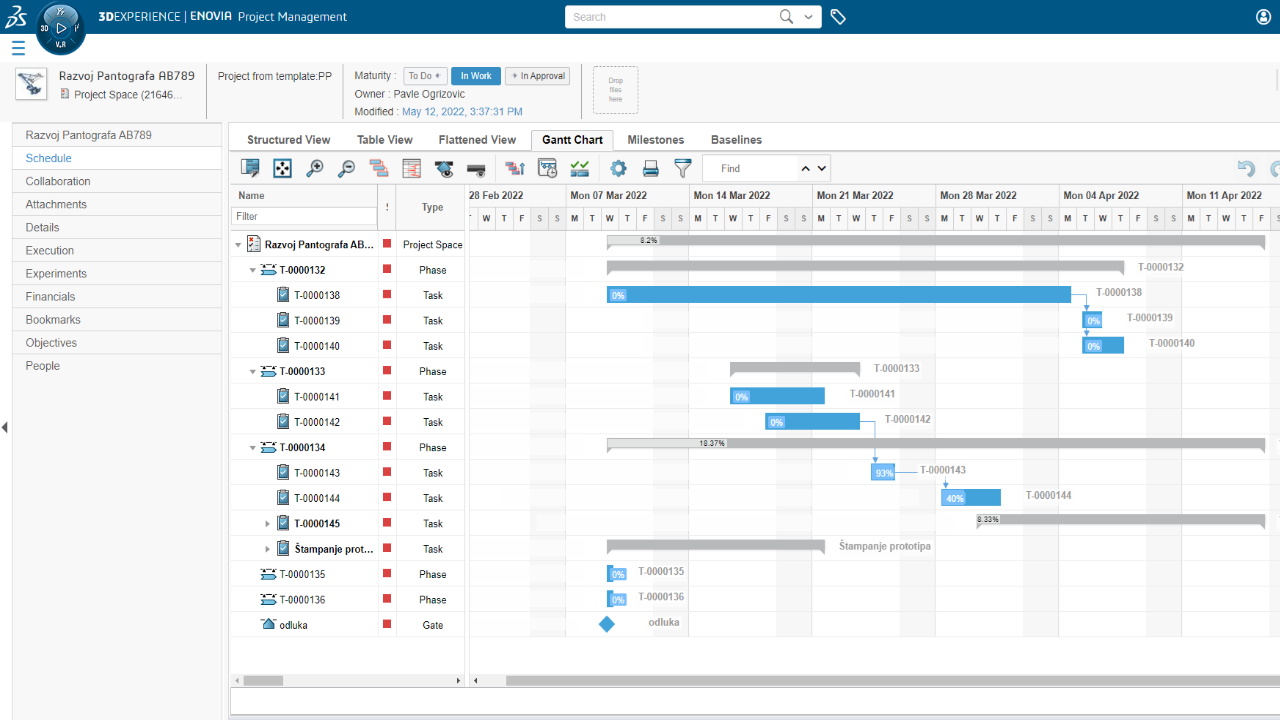Click the Fit Gantt chart to view icon
This screenshot has width=1280, height=720.
click(x=282, y=168)
